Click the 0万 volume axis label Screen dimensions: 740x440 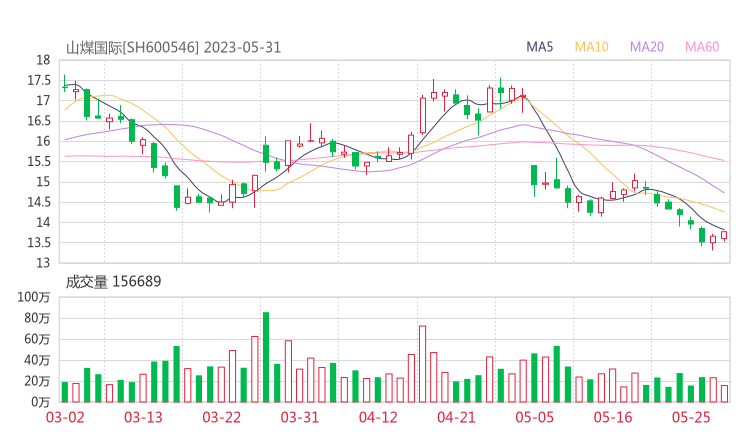(41, 402)
